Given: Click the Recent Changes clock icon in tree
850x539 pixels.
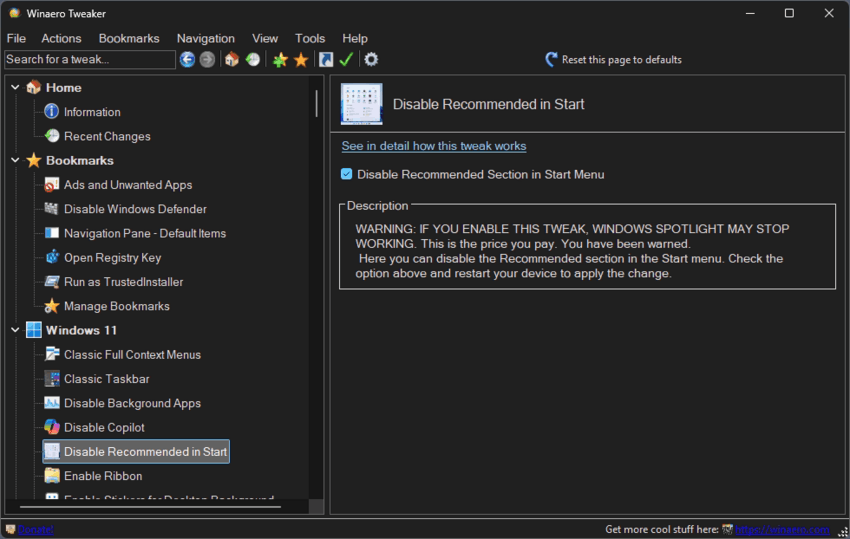Looking at the screenshot, I should 51,136.
